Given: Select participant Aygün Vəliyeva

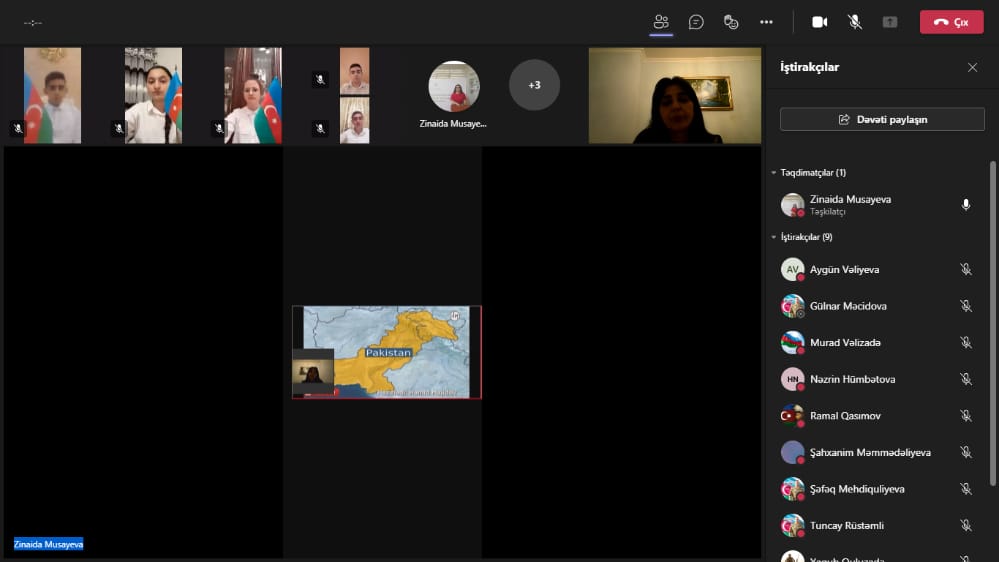Looking at the screenshot, I should [x=879, y=270].
